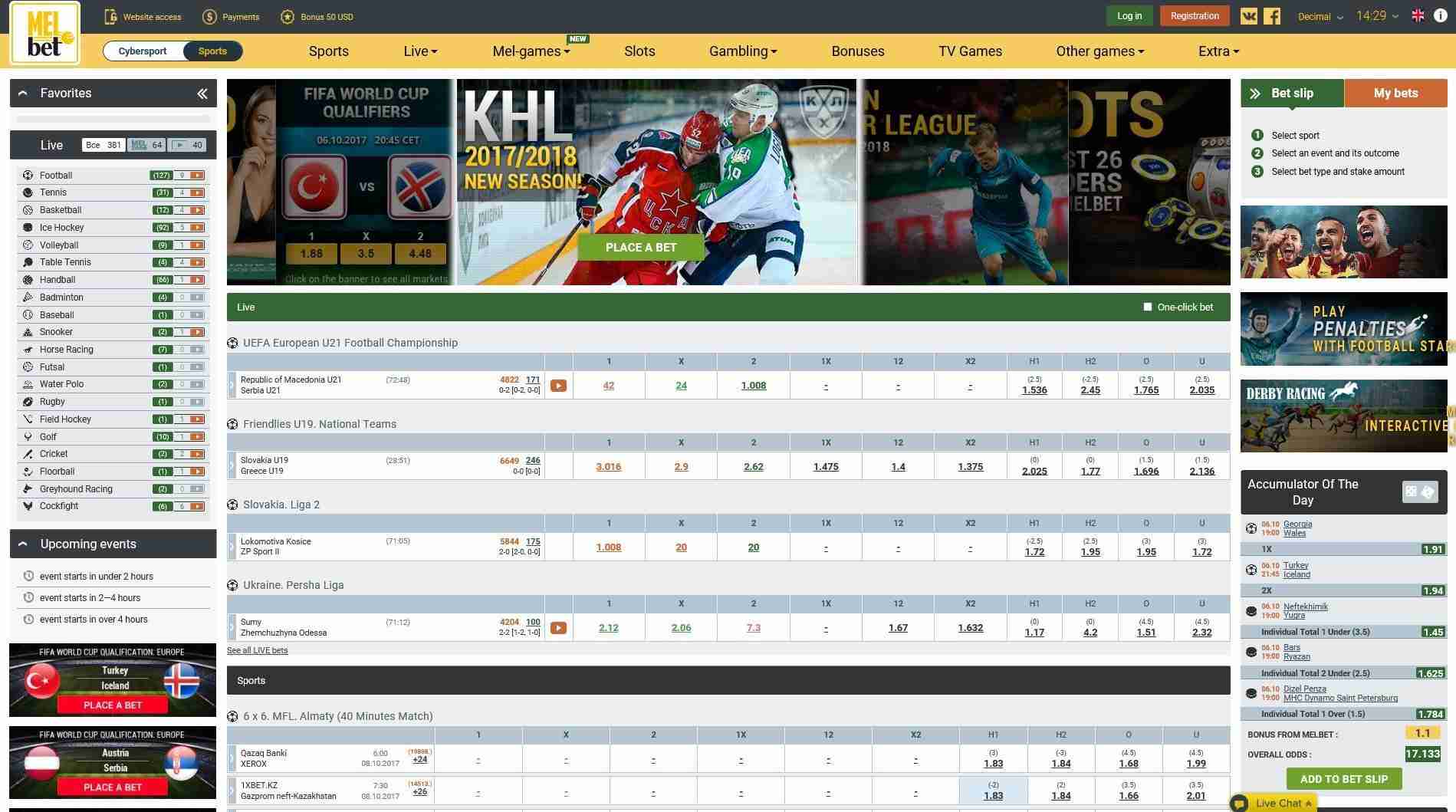Open the VK social network icon

click(x=1249, y=16)
